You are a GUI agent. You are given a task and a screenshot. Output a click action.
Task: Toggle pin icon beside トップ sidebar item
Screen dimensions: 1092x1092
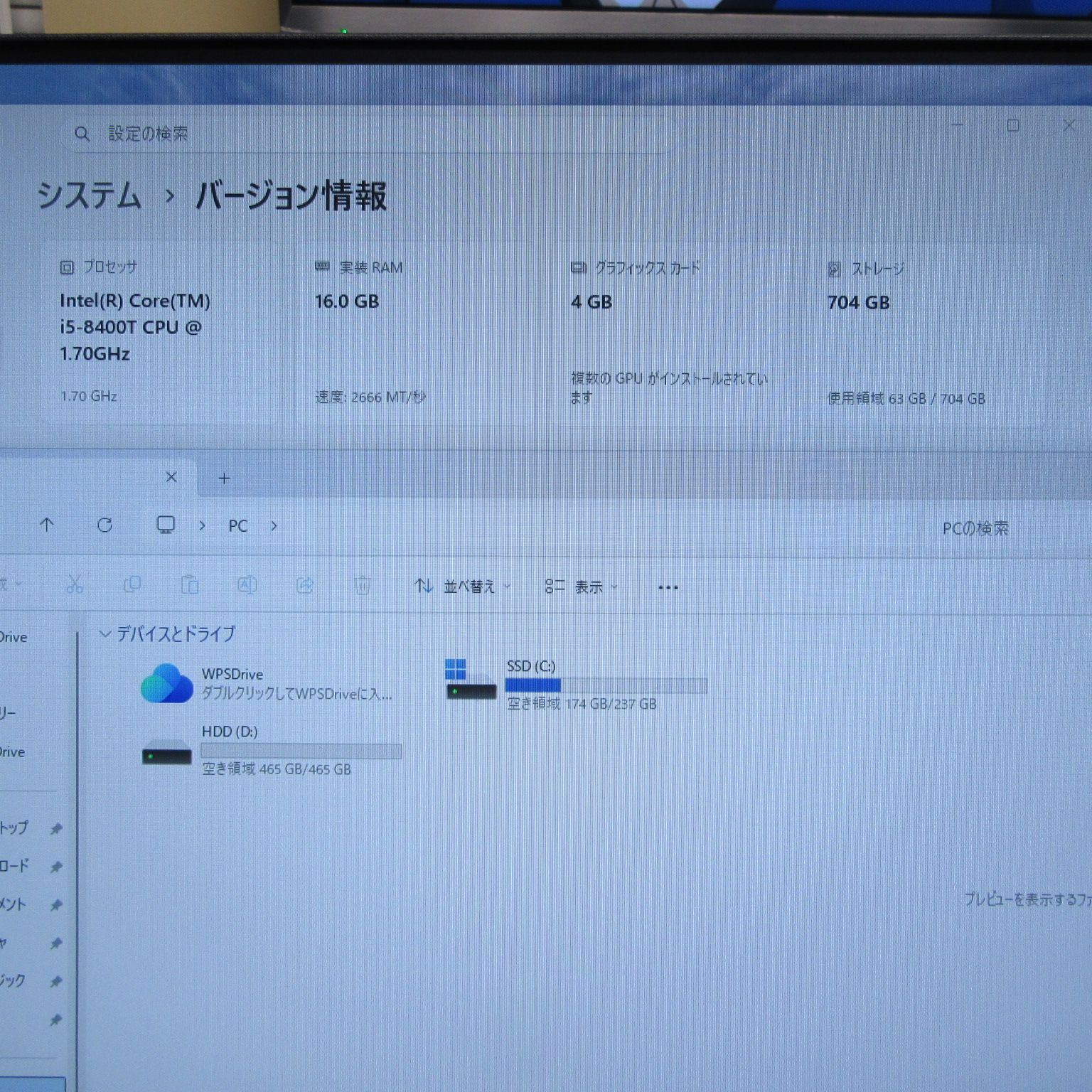[x=56, y=829]
